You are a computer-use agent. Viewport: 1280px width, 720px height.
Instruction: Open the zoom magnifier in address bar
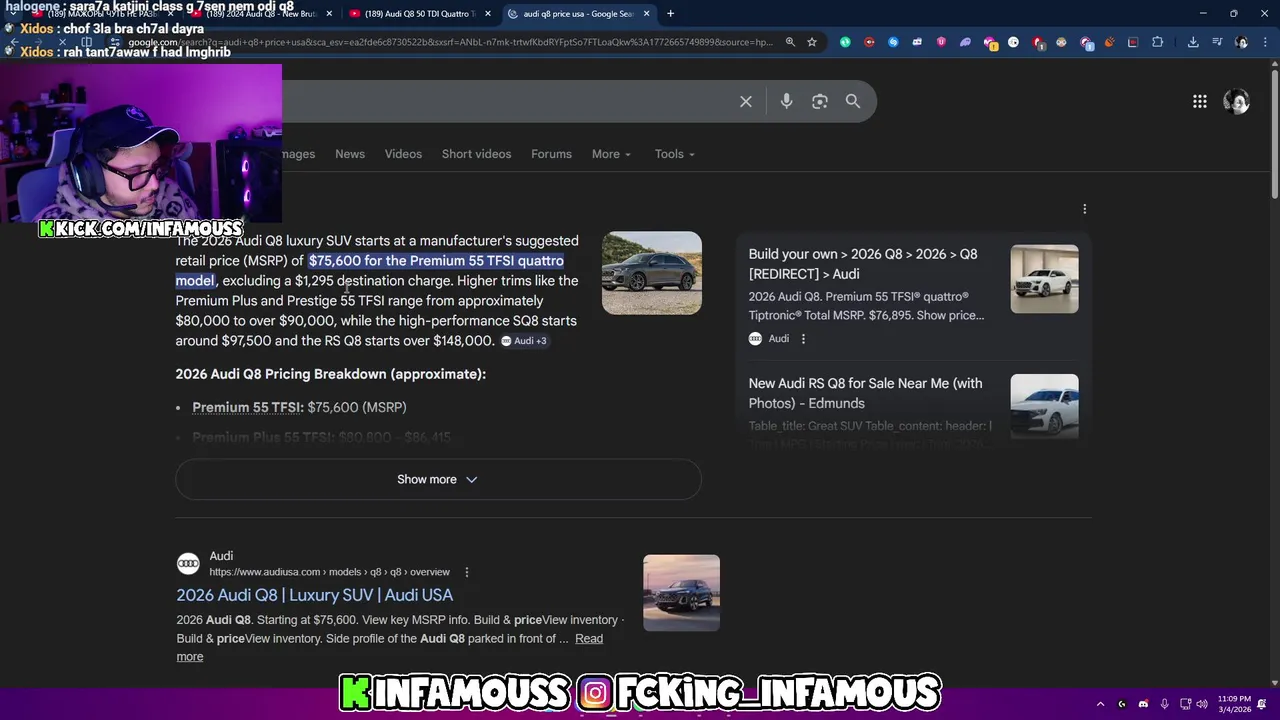coord(790,42)
